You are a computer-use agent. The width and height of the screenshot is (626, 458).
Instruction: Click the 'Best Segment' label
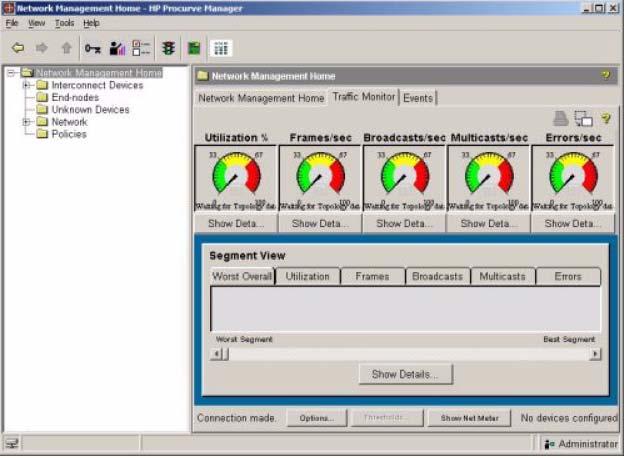tap(569, 339)
